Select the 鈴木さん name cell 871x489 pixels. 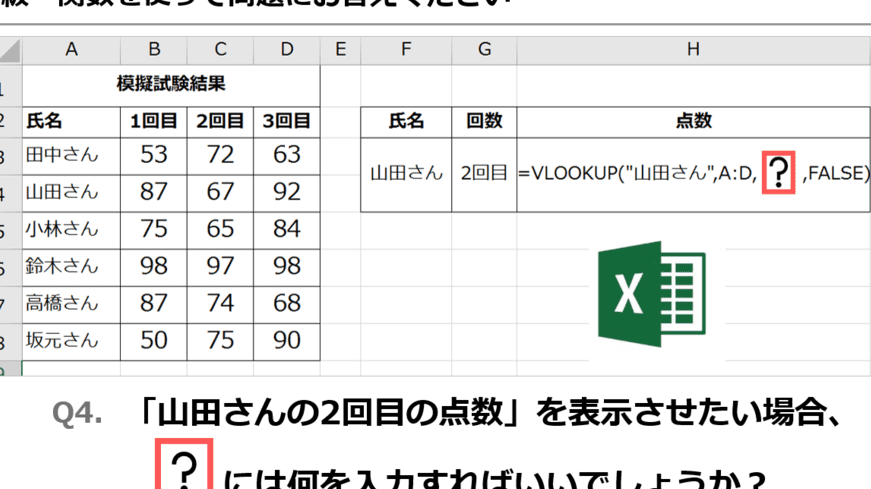pyautogui.click(x=71, y=268)
